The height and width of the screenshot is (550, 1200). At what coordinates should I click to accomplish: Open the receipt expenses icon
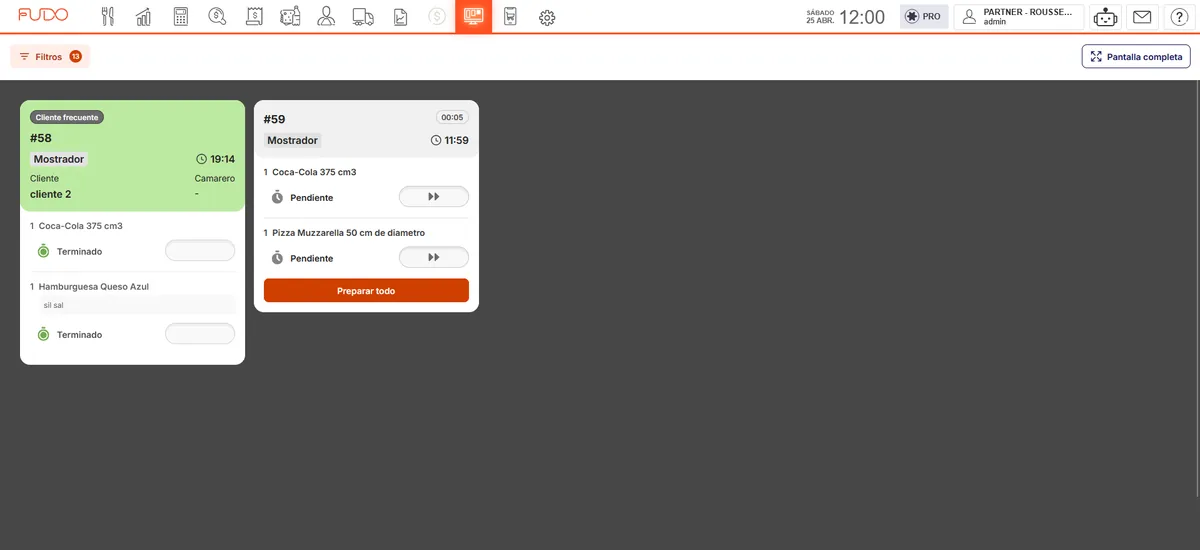254,17
